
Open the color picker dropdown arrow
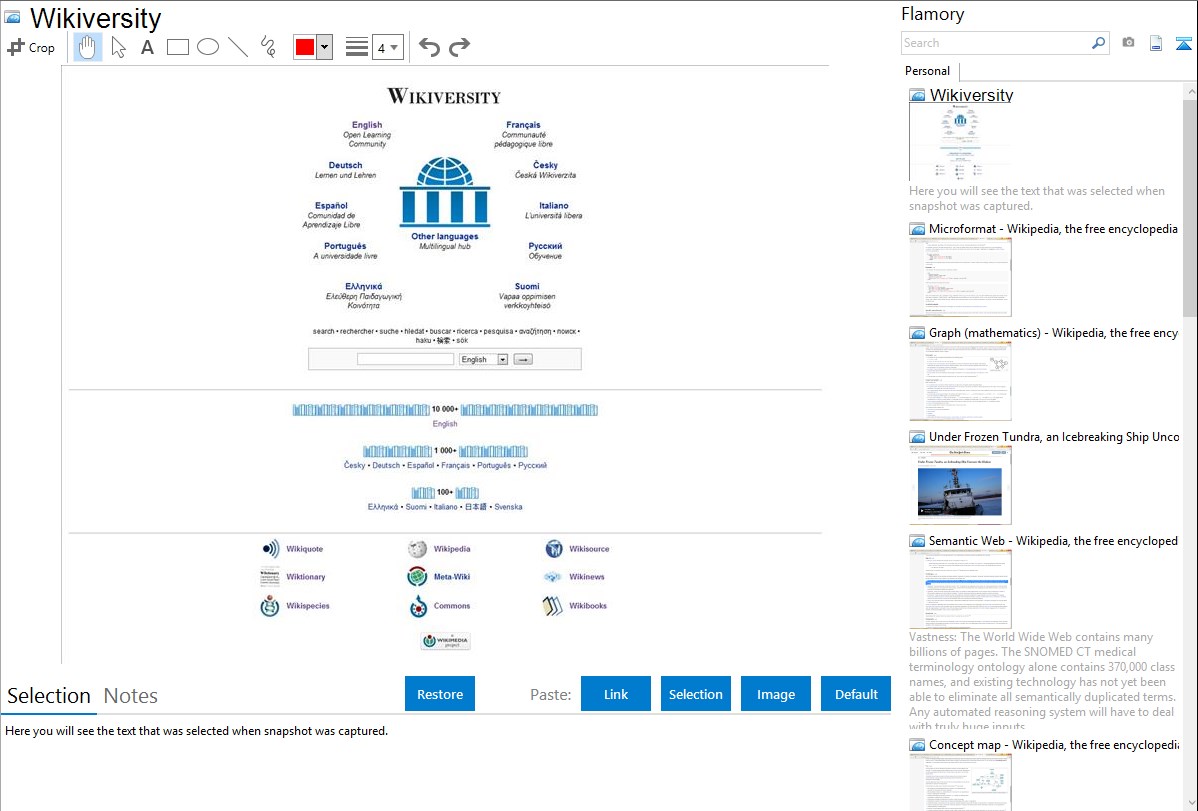tap(325, 47)
